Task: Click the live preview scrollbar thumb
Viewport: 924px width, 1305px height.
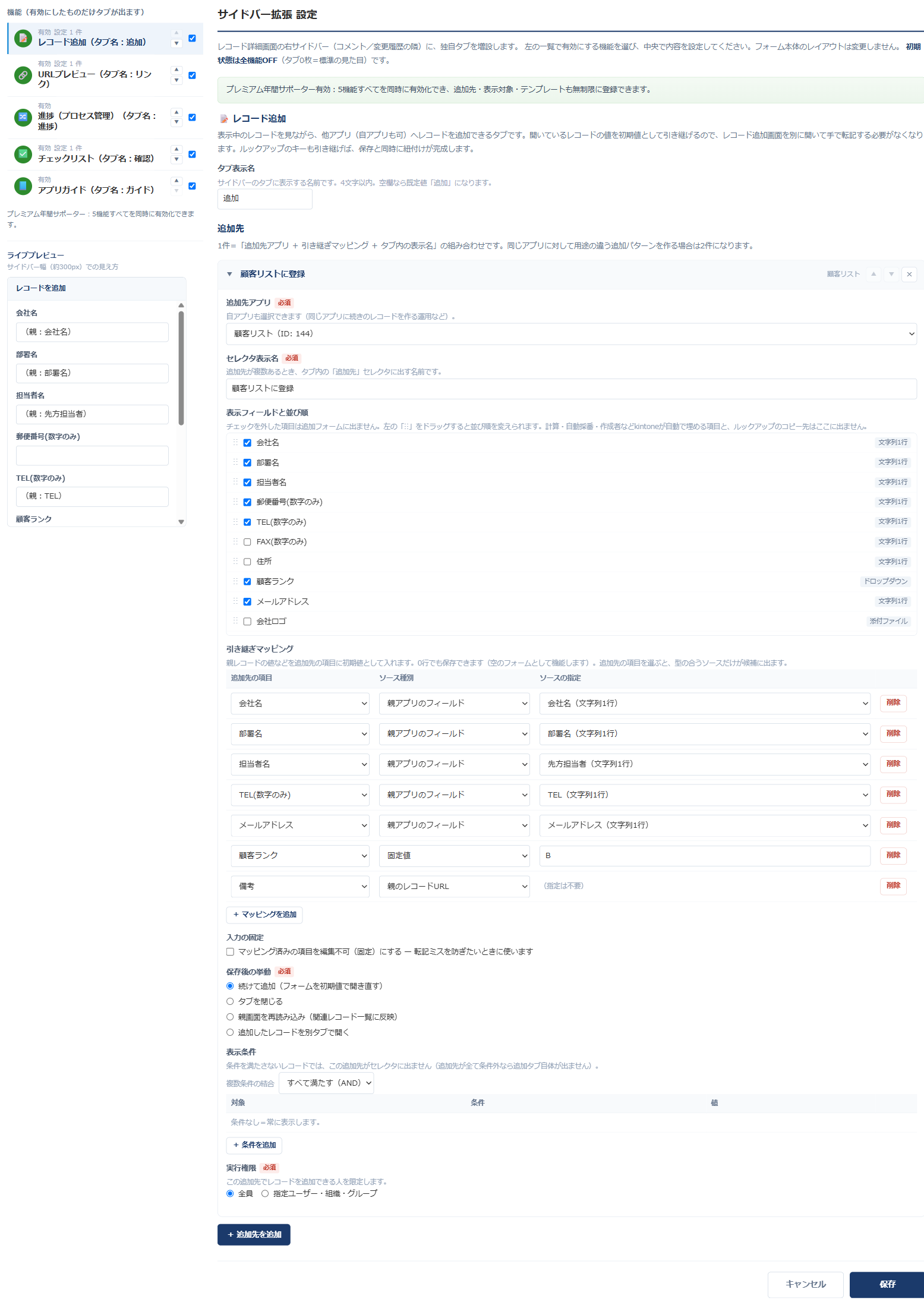Action: 181,368
